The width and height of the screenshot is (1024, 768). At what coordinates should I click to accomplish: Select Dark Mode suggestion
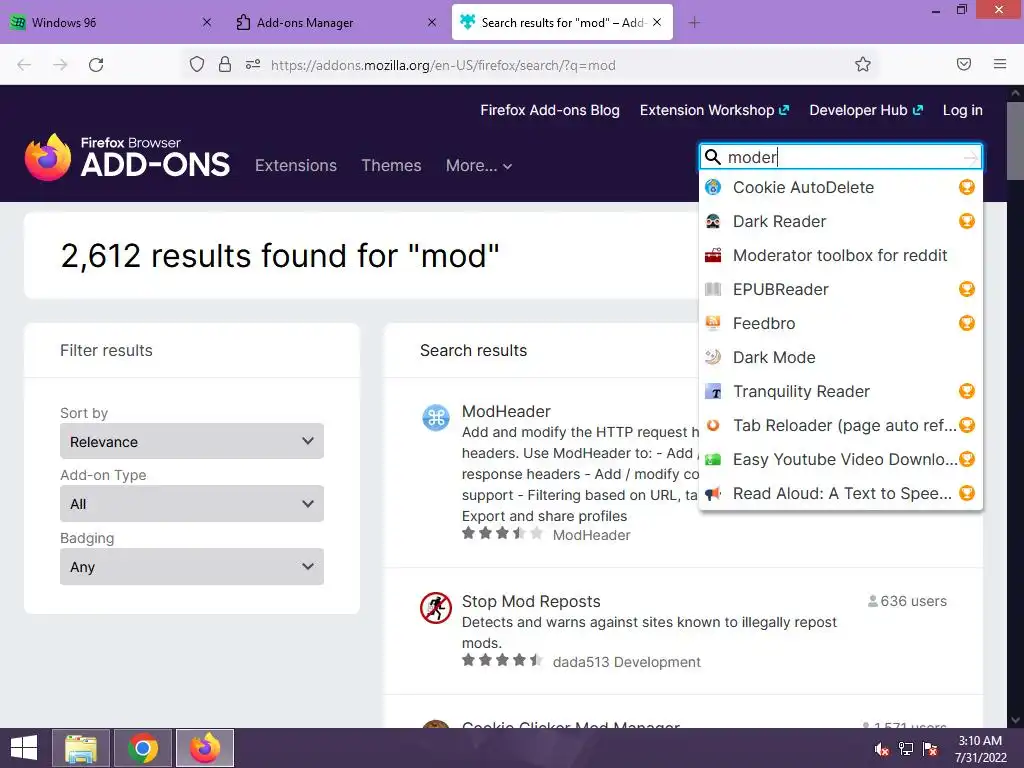(840, 357)
